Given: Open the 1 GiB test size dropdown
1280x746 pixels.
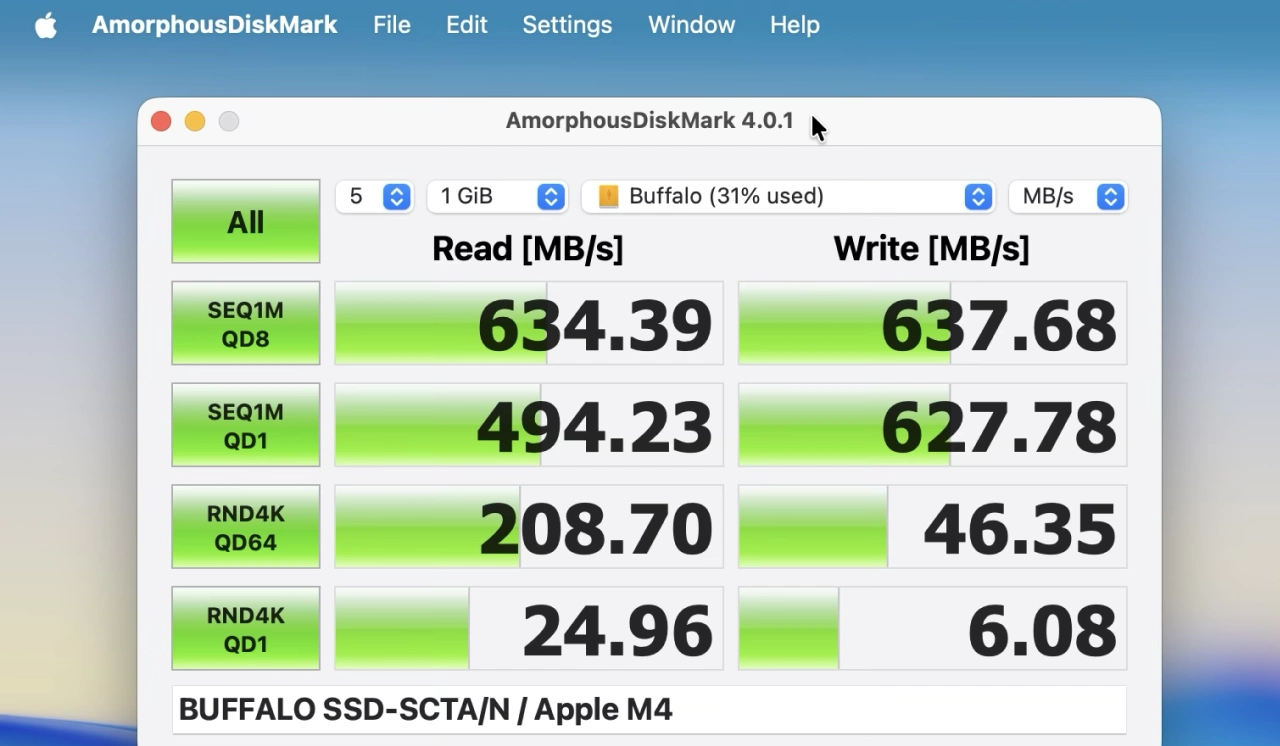Looking at the screenshot, I should [497, 196].
